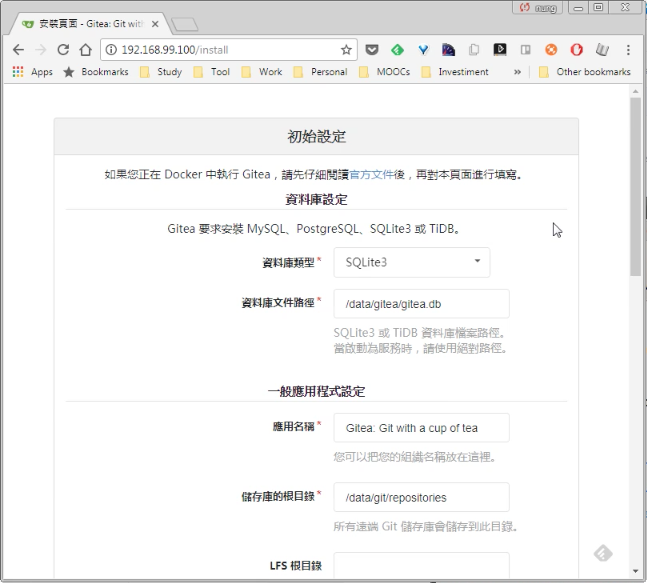Open the Personal bookmarks folder
Viewport: 647px width, 583px height.
click(320, 72)
